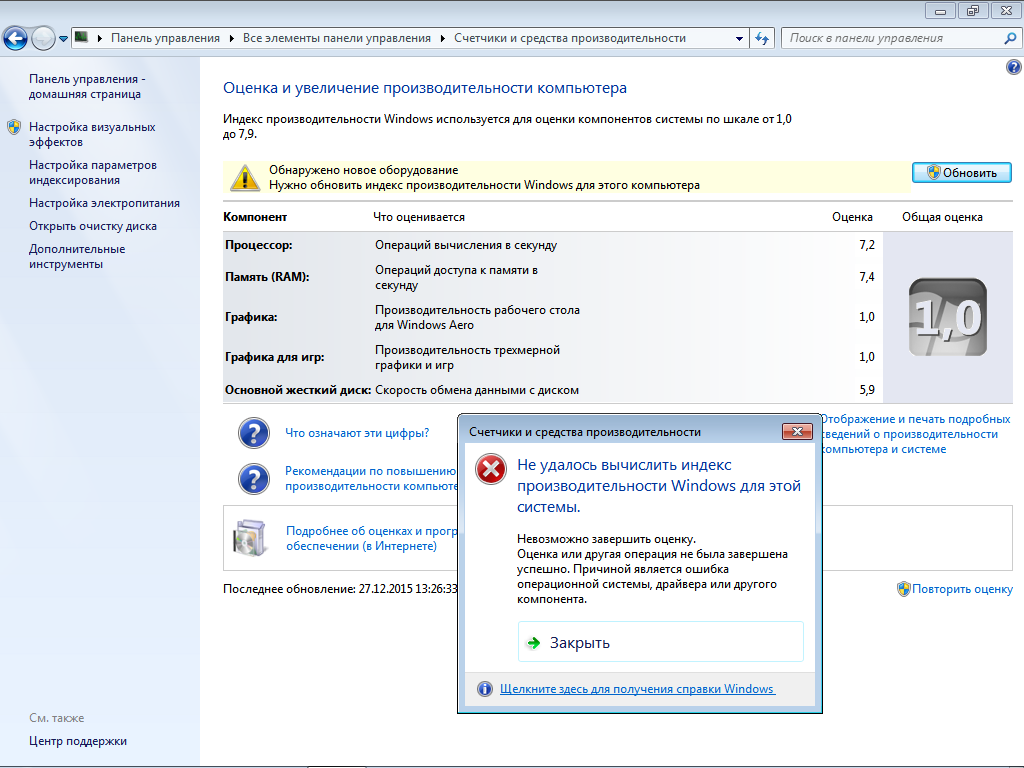Click the shield icon beside Настройка визуальных эффектов
Screen dimensions: 1024x768
tap(14, 127)
